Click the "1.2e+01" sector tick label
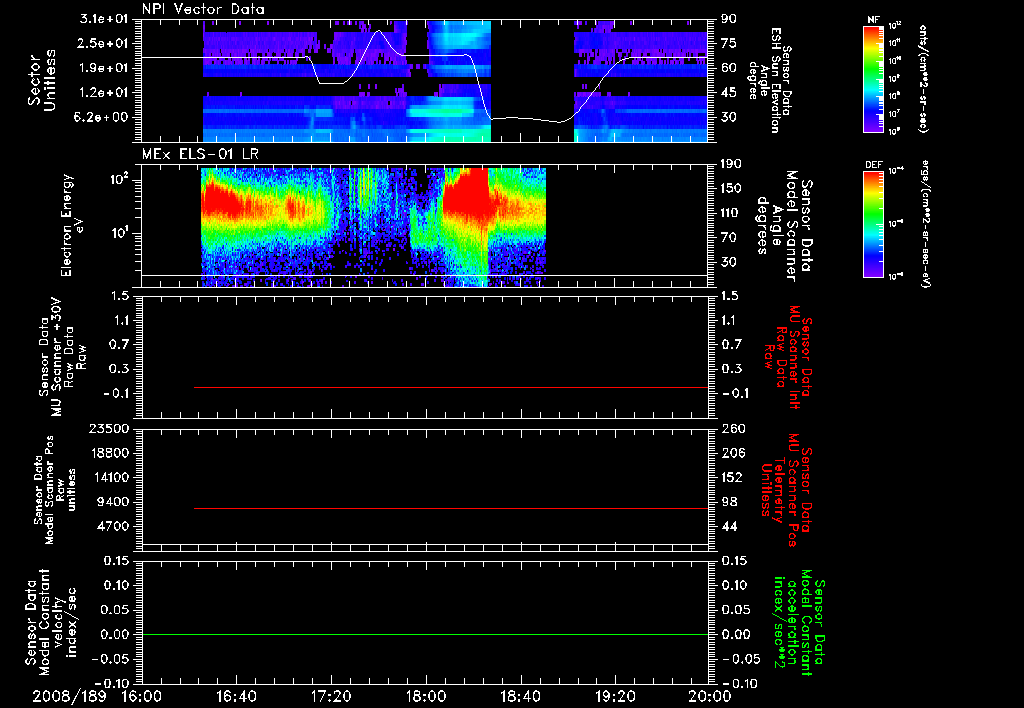 (x=104, y=93)
